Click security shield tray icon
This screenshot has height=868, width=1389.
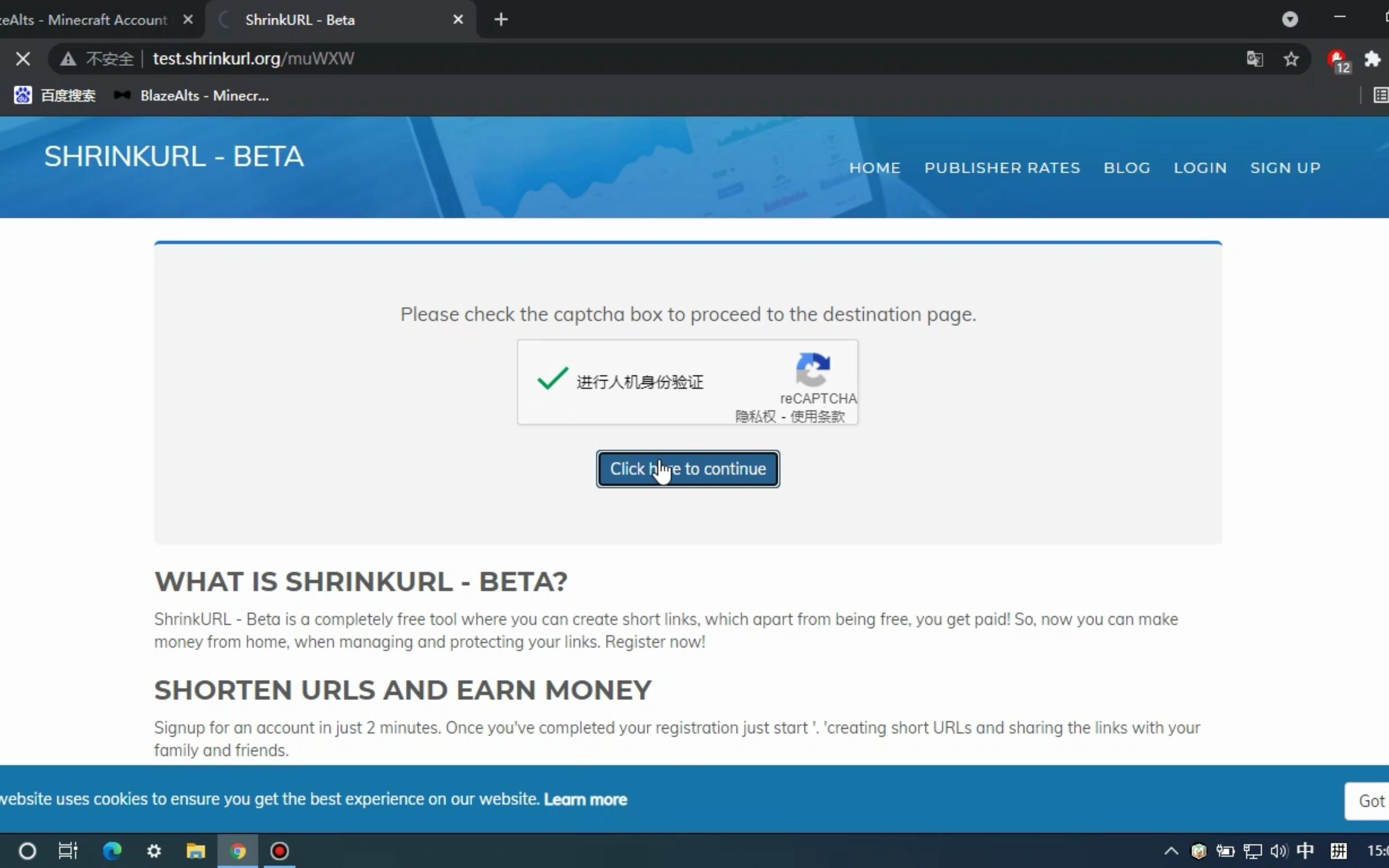(1198, 851)
